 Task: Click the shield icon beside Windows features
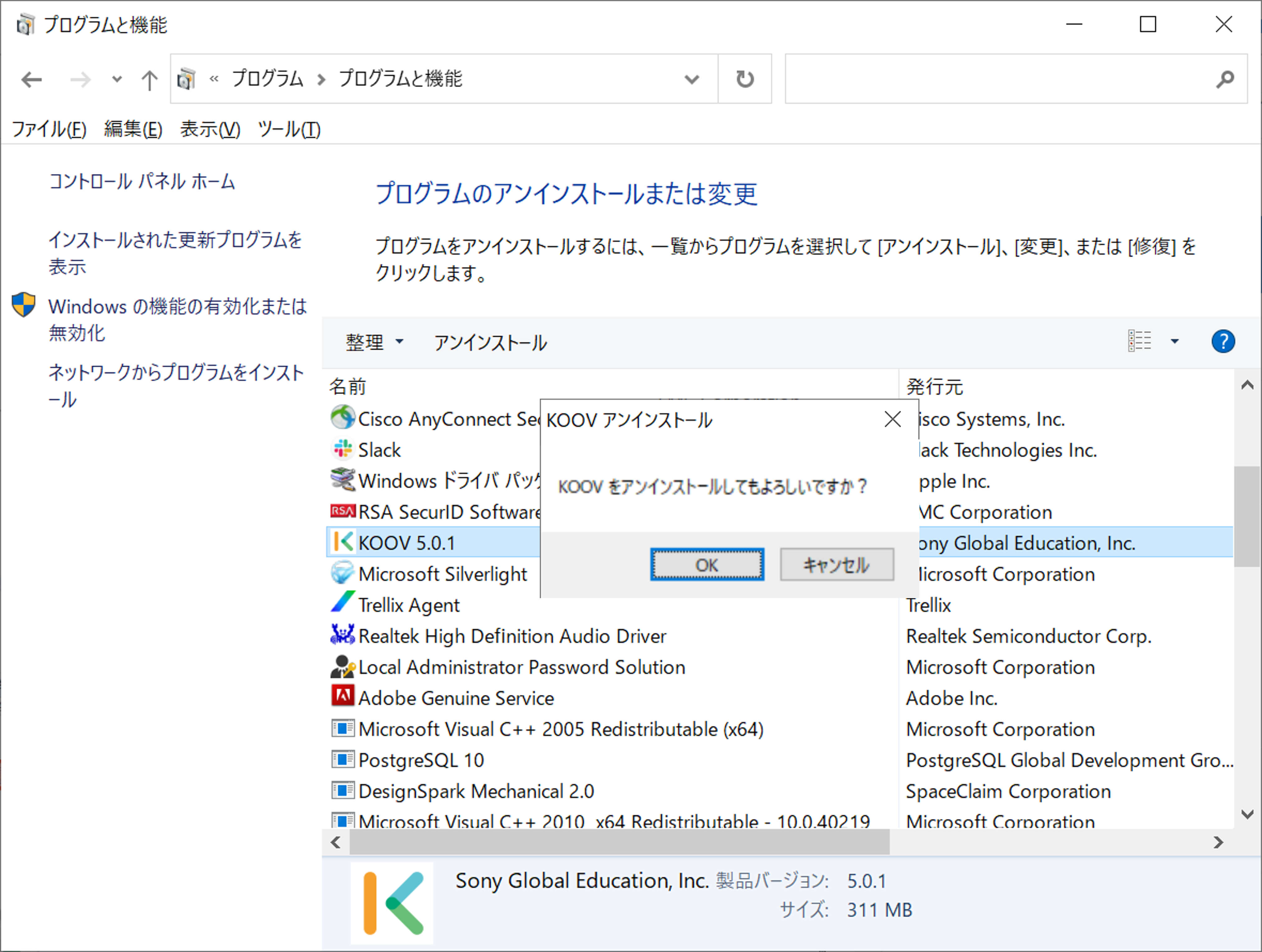click(24, 305)
